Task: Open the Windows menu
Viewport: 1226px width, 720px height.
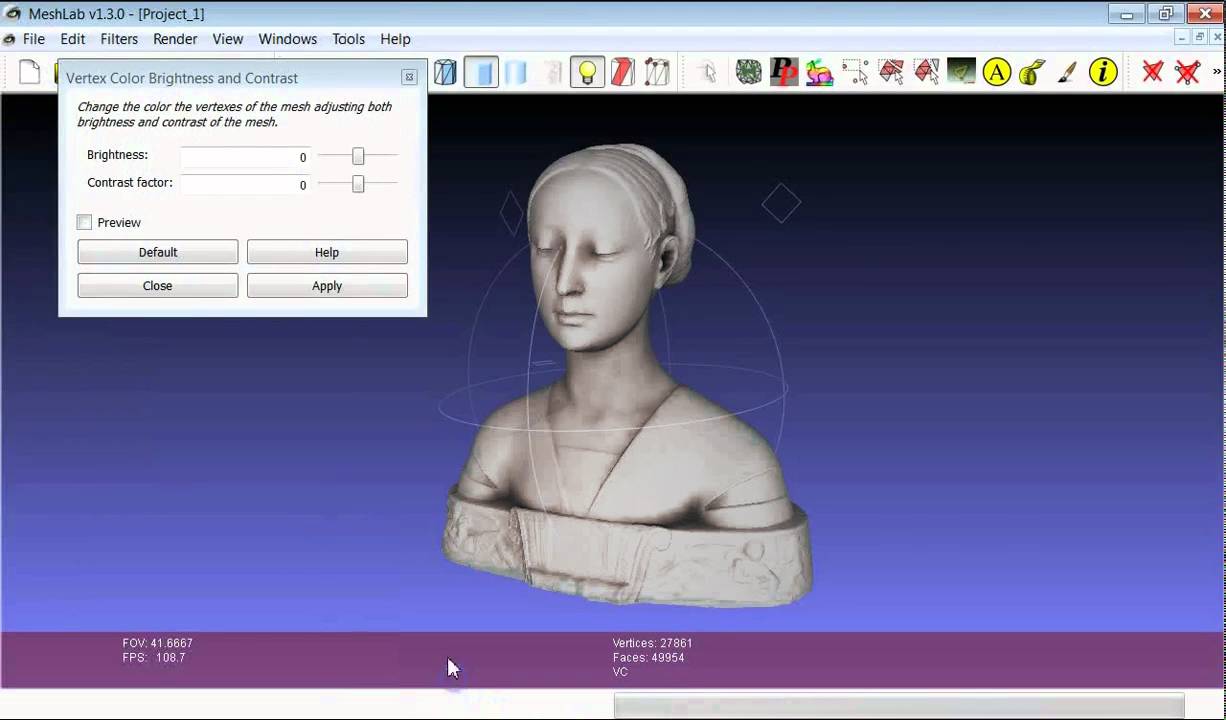Action: click(288, 39)
